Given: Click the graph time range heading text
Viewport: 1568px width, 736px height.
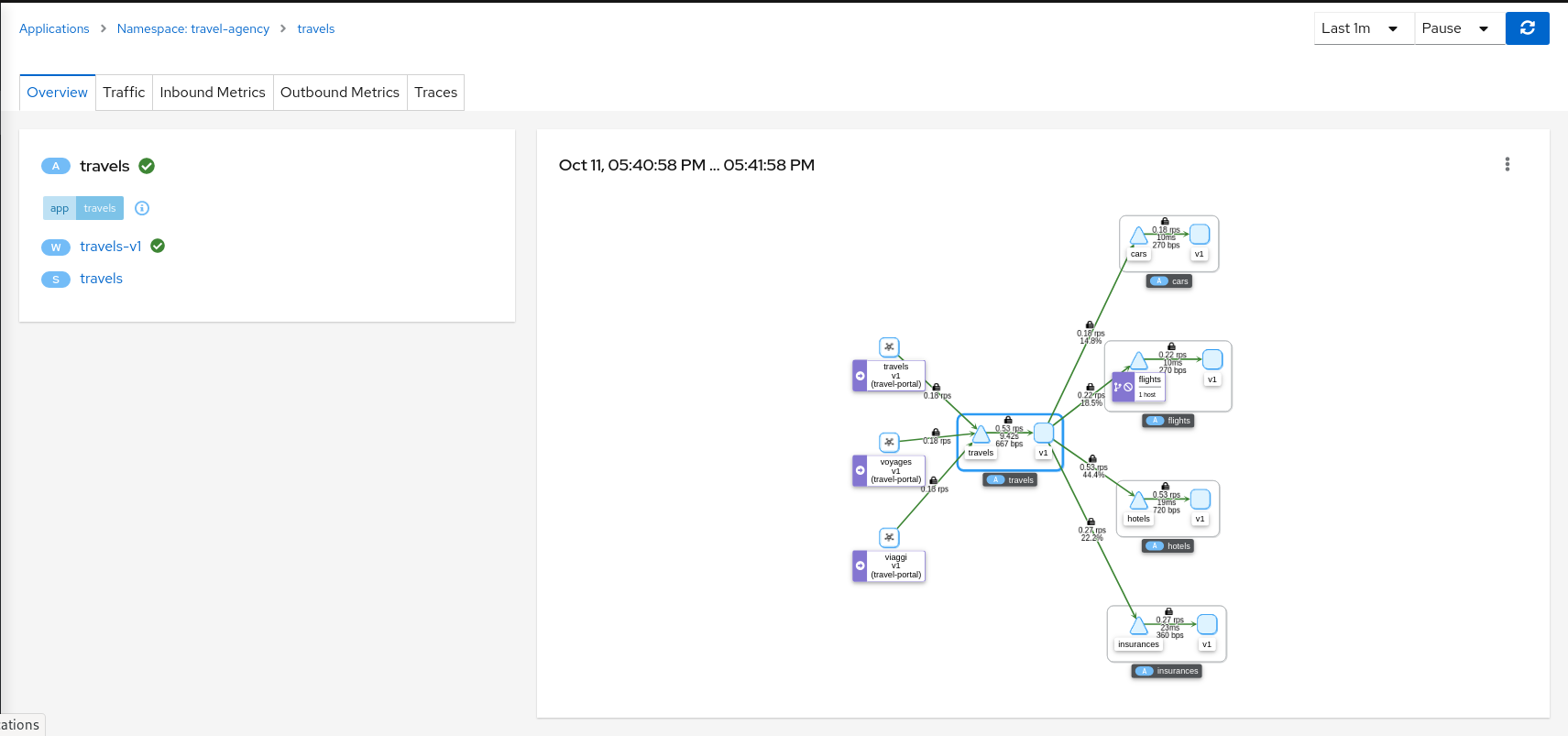Looking at the screenshot, I should tap(686, 165).
